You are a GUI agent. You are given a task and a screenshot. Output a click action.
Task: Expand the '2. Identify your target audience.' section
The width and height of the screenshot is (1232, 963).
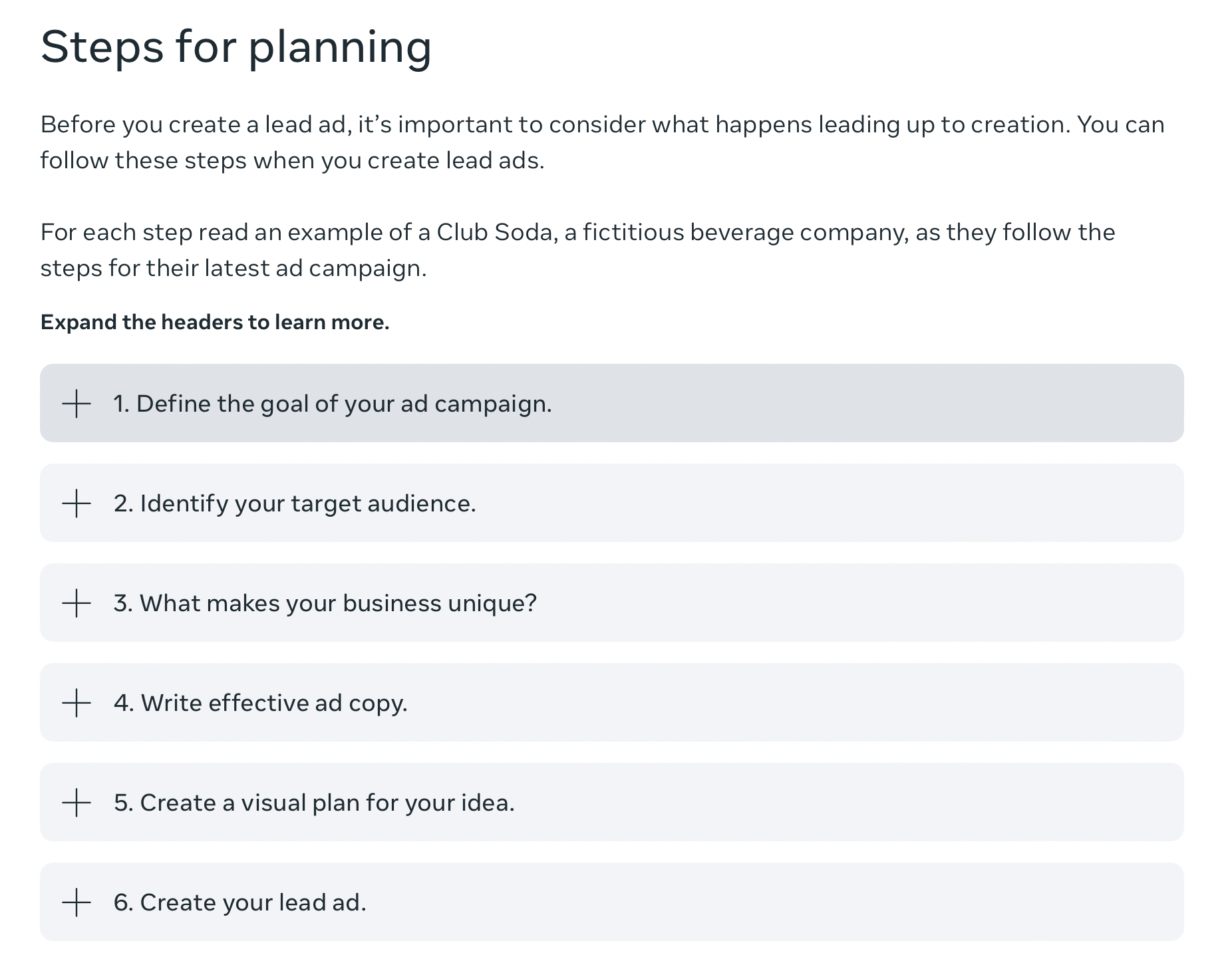click(x=295, y=503)
